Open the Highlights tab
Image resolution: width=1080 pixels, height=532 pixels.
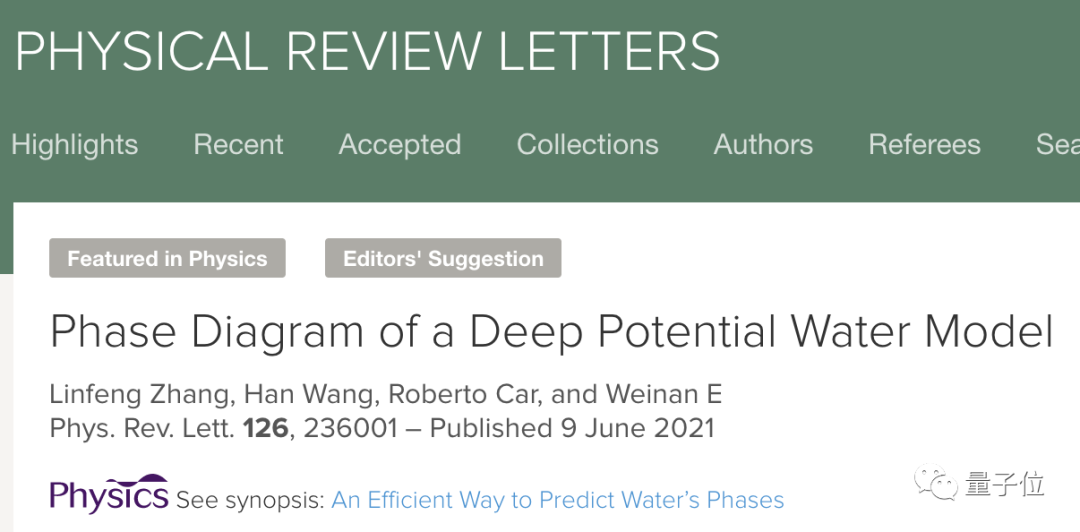(74, 144)
